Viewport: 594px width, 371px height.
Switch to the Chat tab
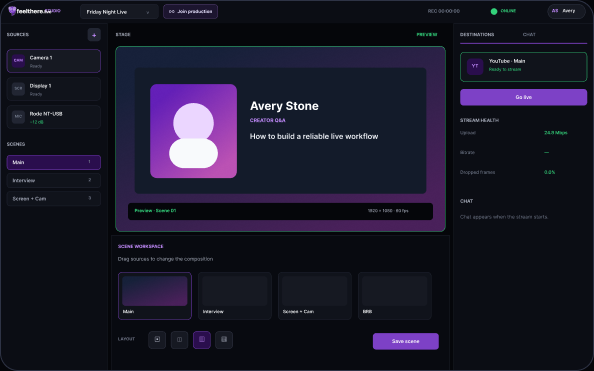pyautogui.click(x=529, y=34)
